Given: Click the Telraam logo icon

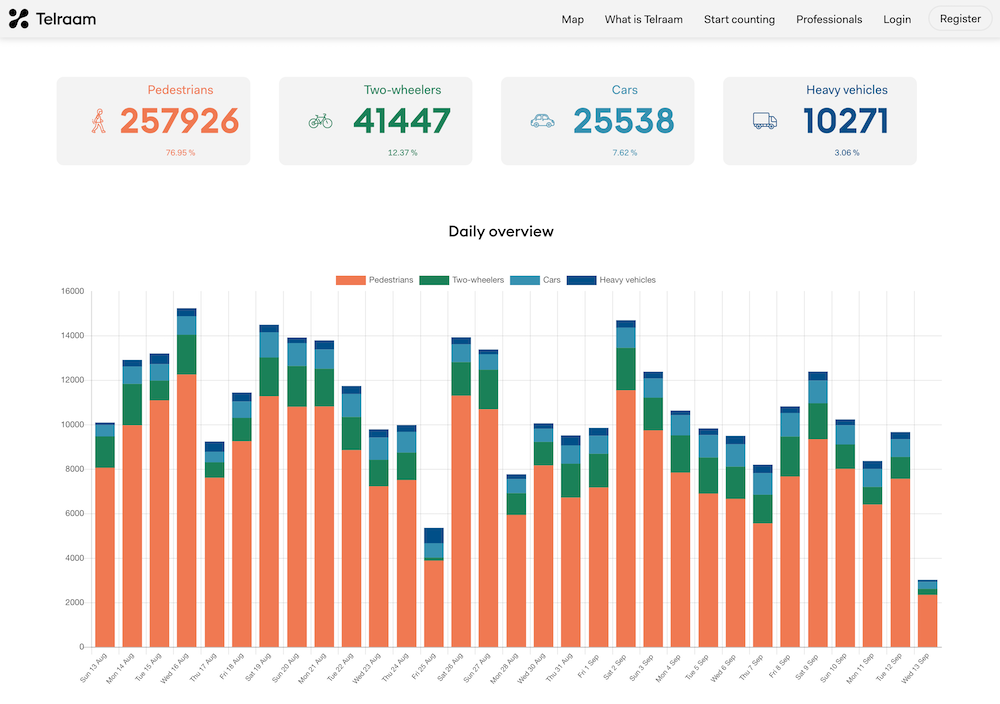Looking at the screenshot, I should pyautogui.click(x=18, y=18).
